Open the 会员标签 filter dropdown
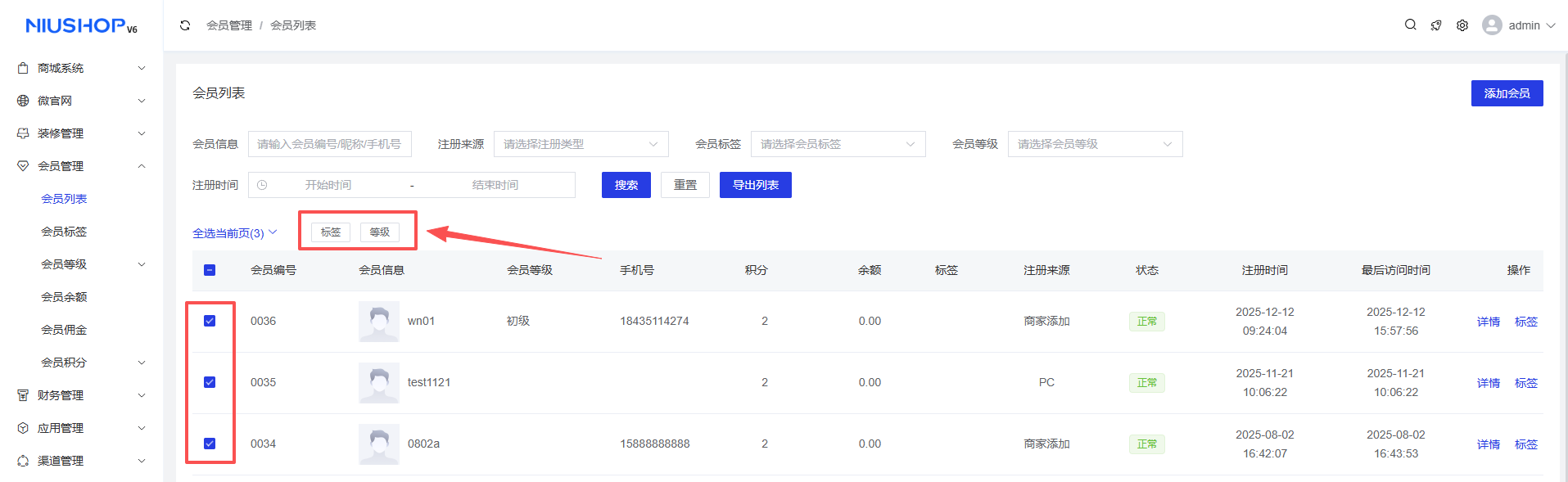The height and width of the screenshot is (482, 1568). coord(838,144)
